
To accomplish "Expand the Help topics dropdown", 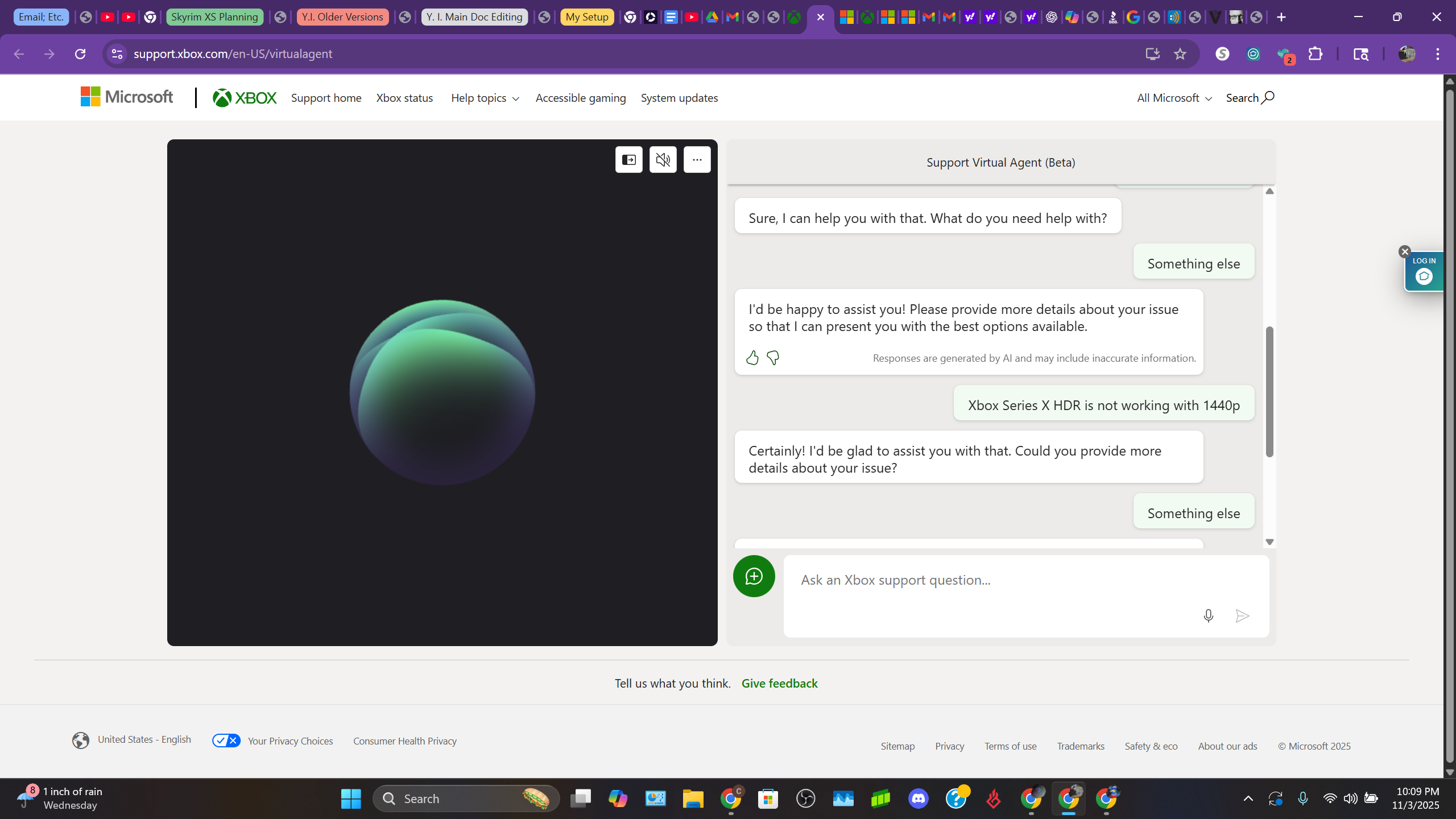I will tap(485, 98).
